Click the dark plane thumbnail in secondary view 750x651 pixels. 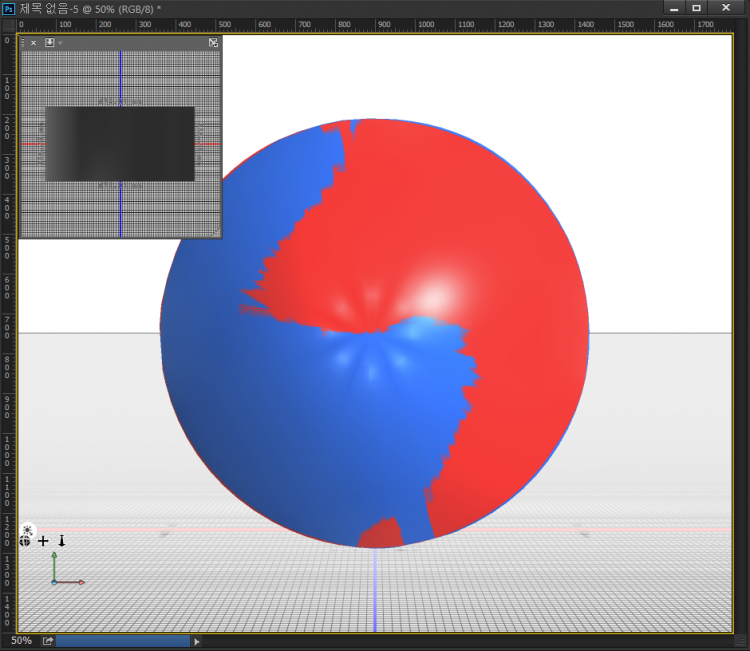tap(119, 144)
